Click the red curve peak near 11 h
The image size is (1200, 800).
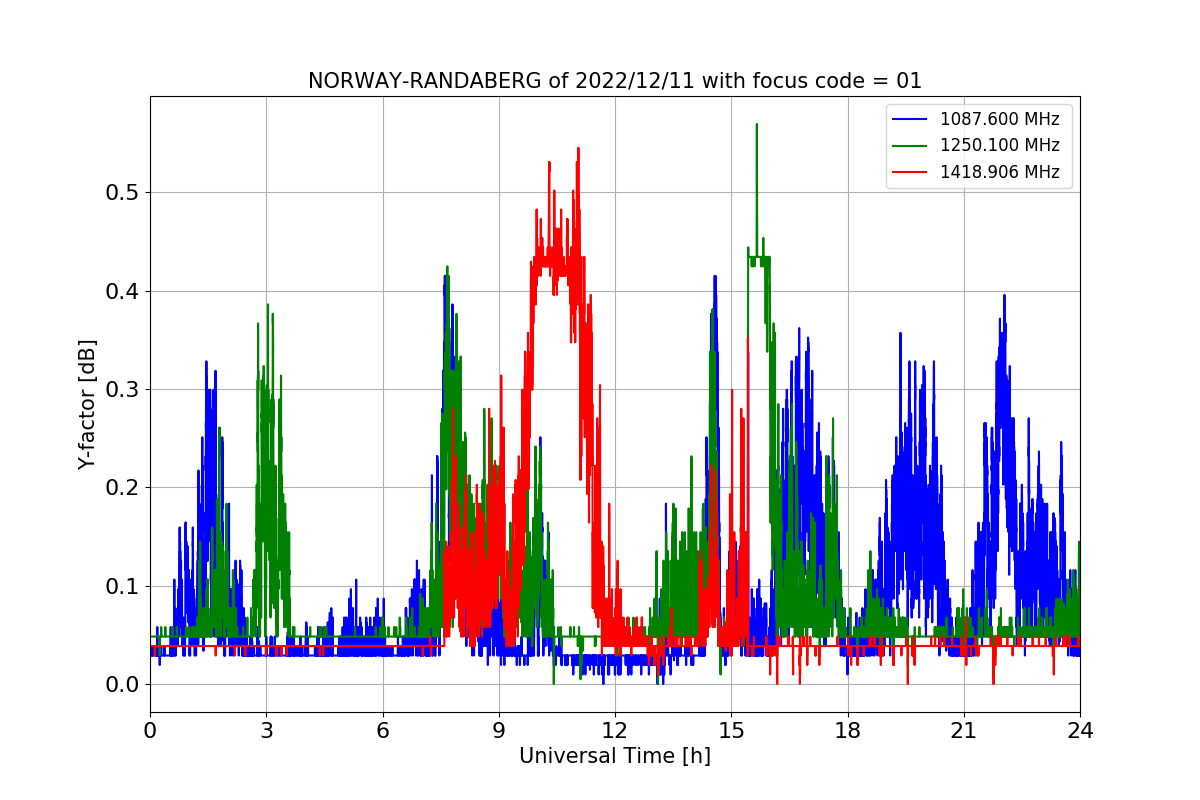tap(578, 150)
